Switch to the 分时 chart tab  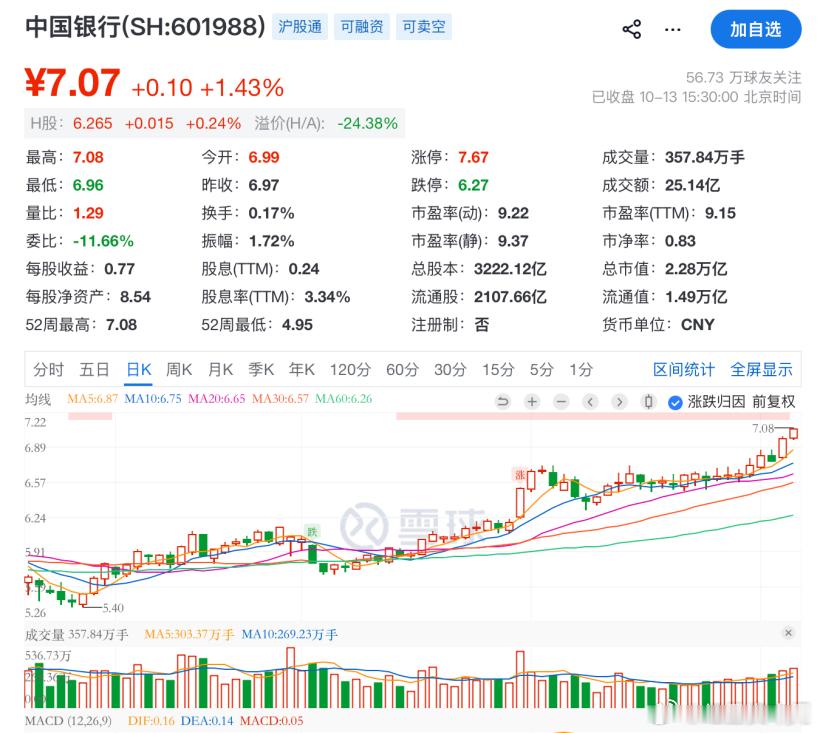coord(49,370)
